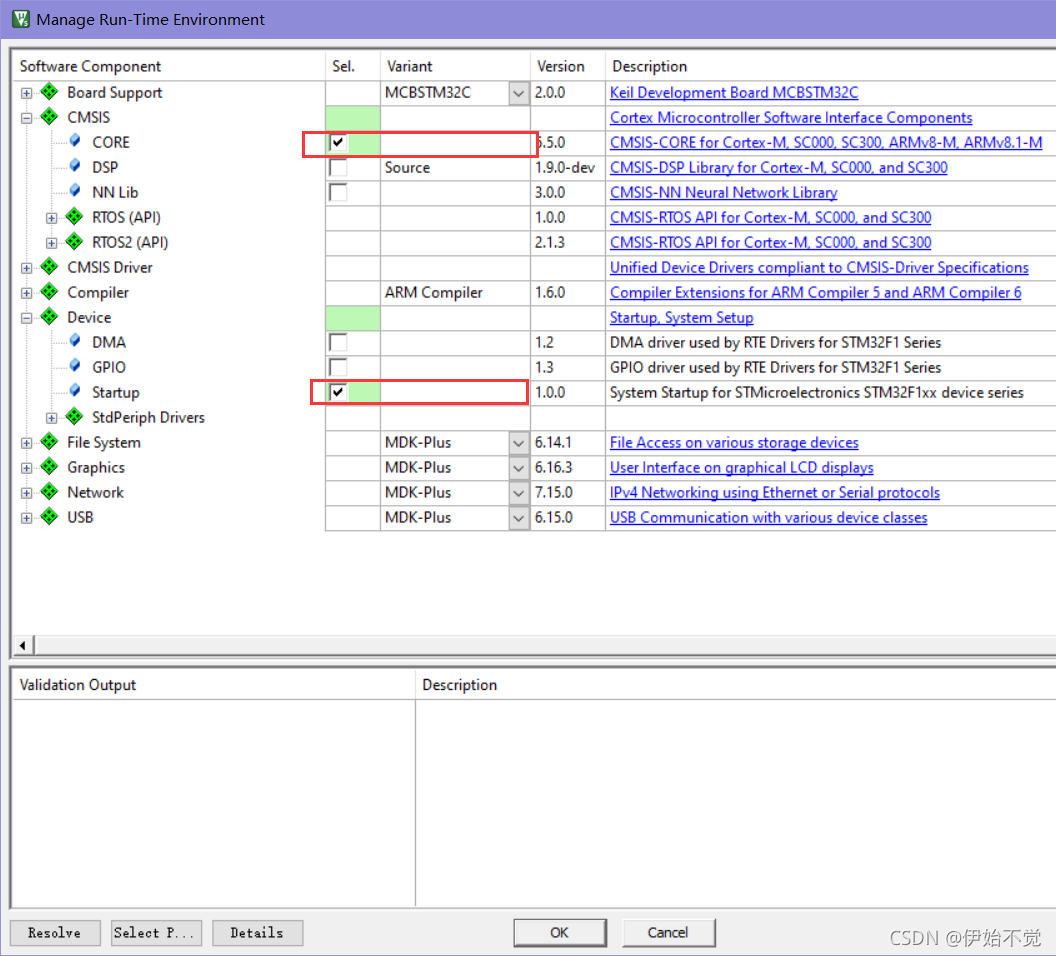Open USB Communication with various device classes link
The width and height of the screenshot is (1056, 956).
(768, 518)
